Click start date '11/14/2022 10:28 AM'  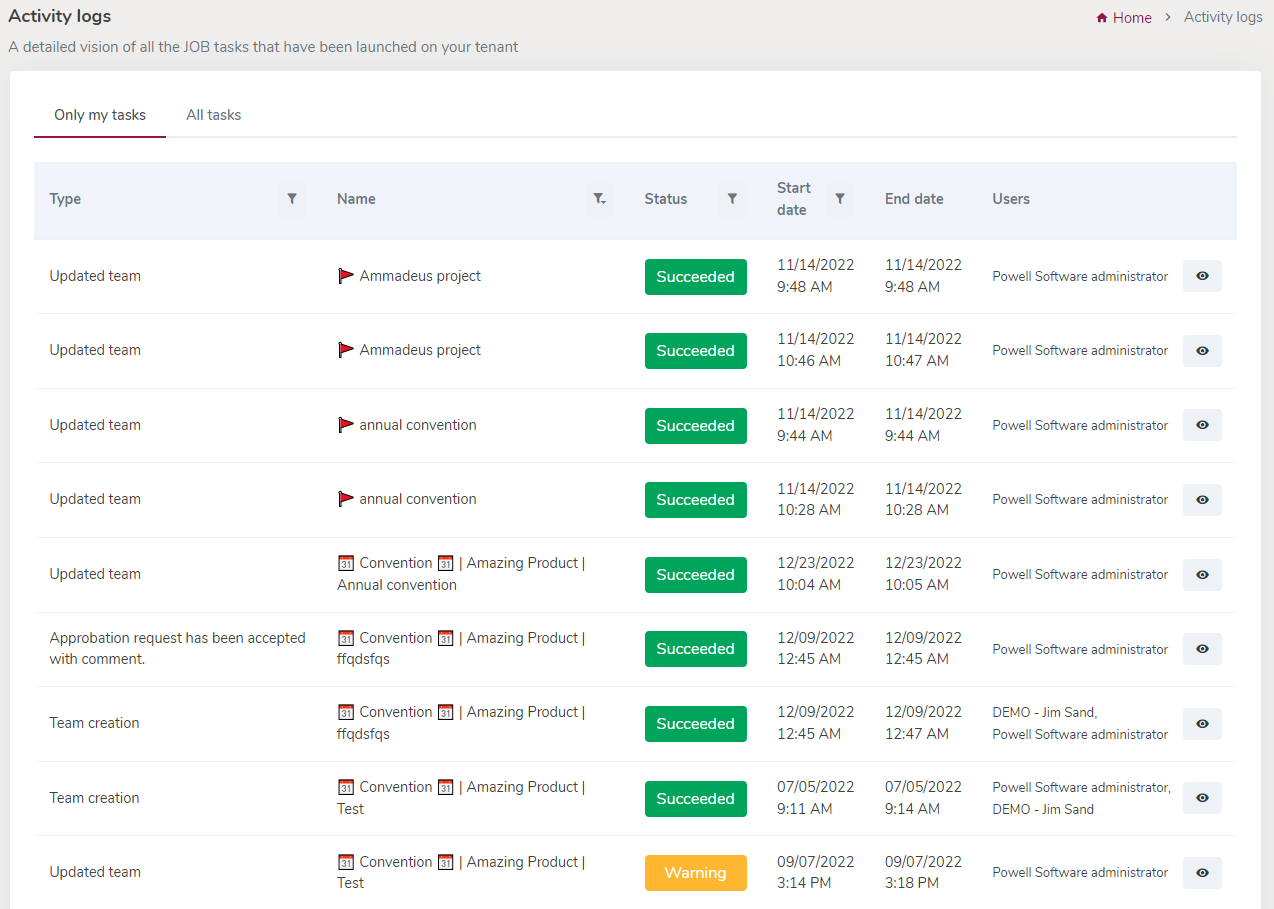point(816,499)
